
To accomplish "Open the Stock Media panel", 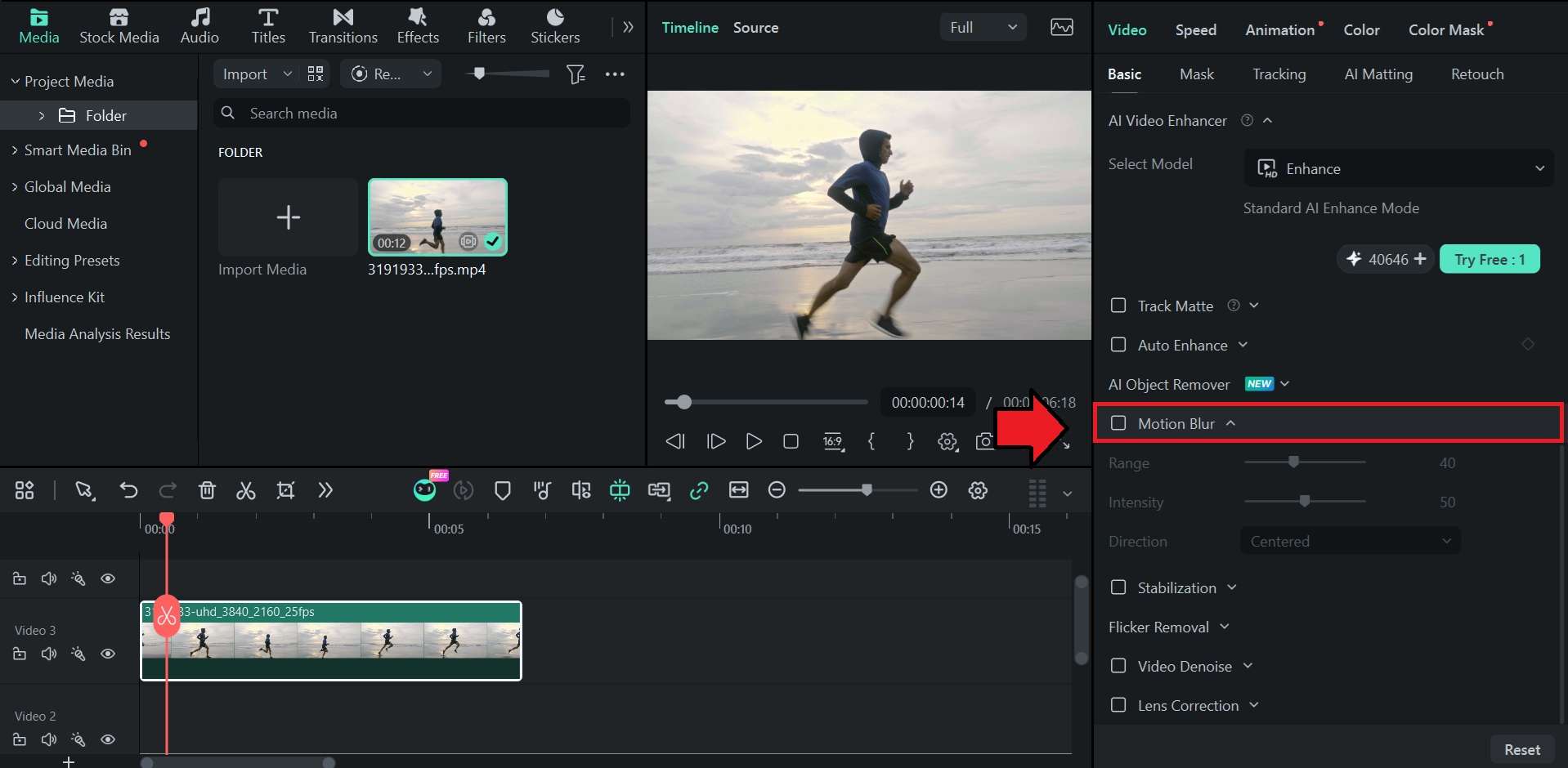I will click(119, 26).
